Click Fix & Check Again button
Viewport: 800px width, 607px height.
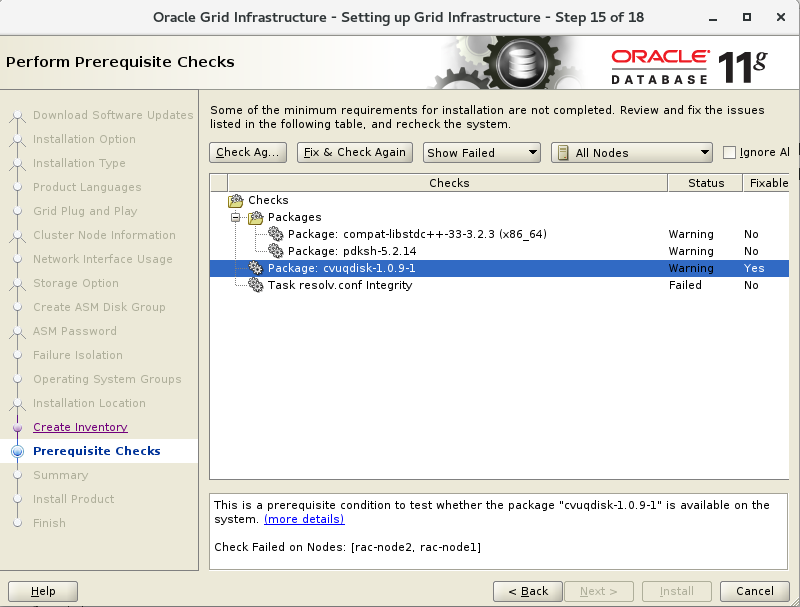pos(355,152)
